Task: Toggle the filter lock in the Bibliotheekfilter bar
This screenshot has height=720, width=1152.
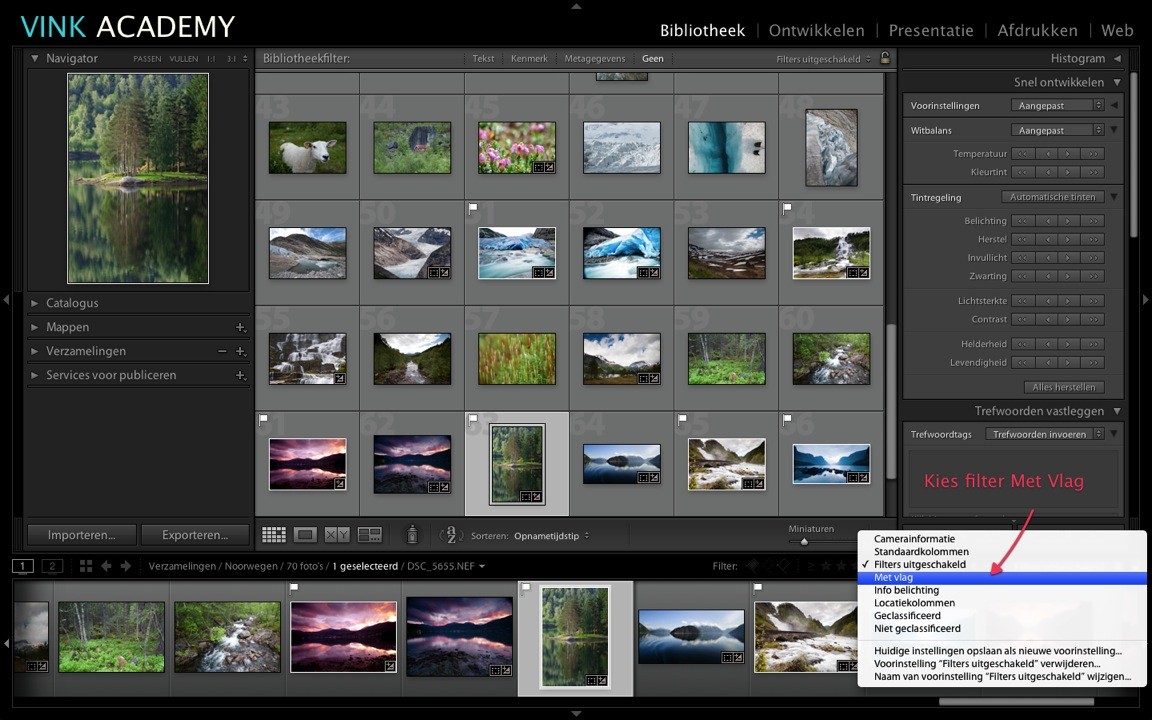Action: pos(885,58)
